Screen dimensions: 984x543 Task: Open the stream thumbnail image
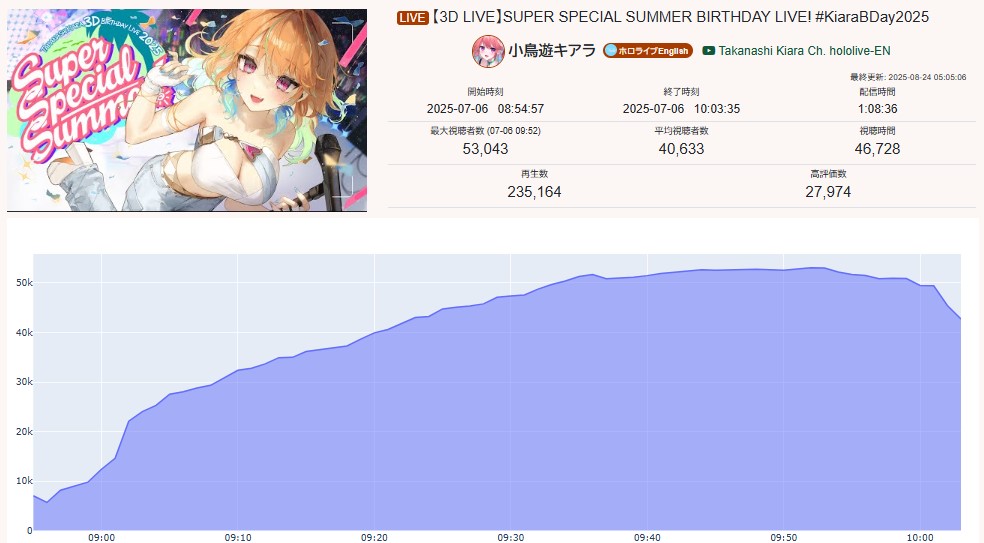point(187,110)
